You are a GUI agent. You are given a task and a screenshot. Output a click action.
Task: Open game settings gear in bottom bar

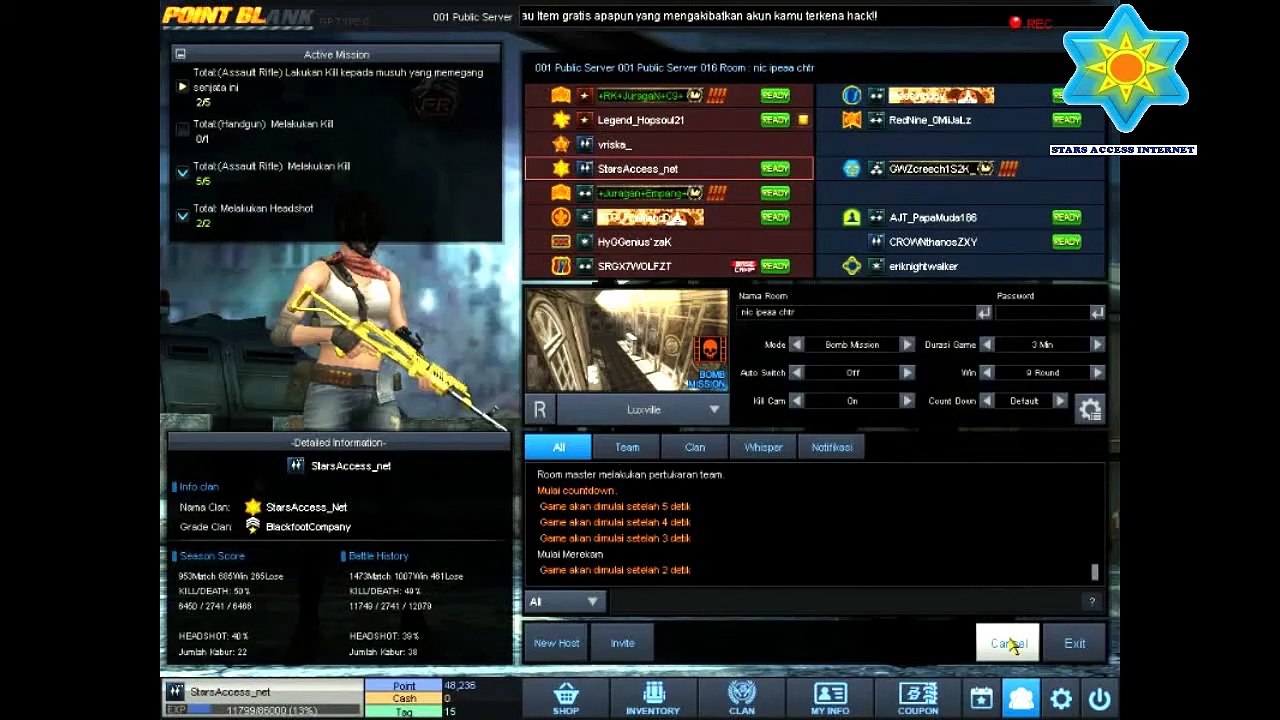click(1061, 698)
